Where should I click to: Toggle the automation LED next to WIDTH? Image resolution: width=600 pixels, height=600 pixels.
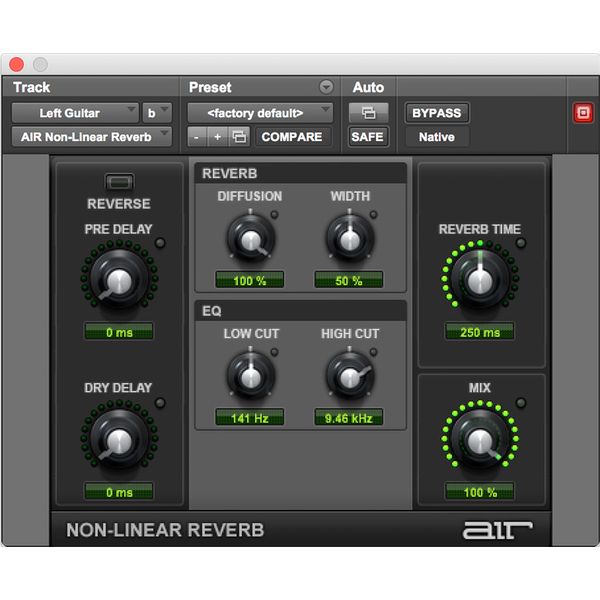point(373,215)
